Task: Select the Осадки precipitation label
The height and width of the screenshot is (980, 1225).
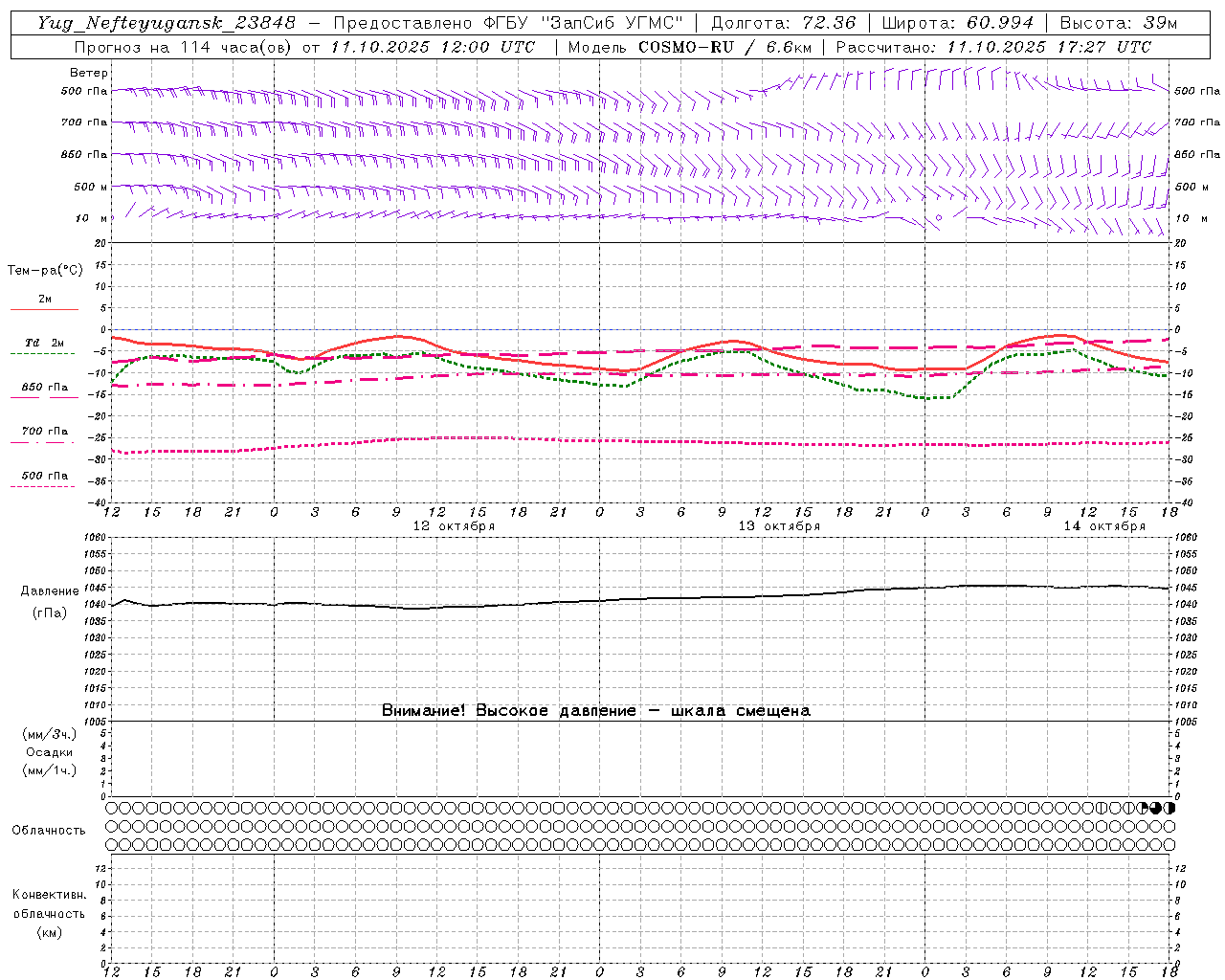Action: coord(49,752)
